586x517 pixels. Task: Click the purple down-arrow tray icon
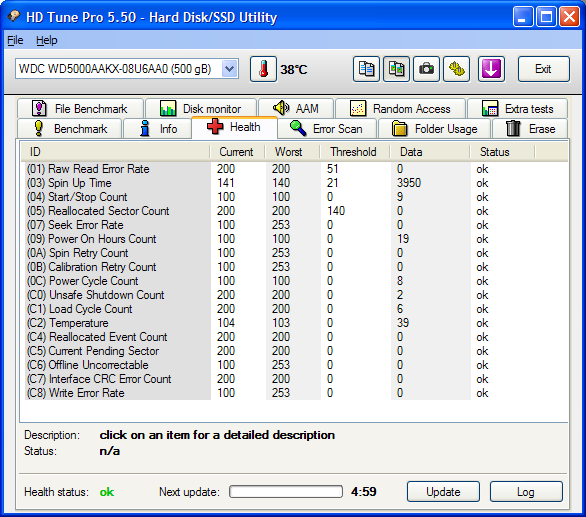[491, 69]
